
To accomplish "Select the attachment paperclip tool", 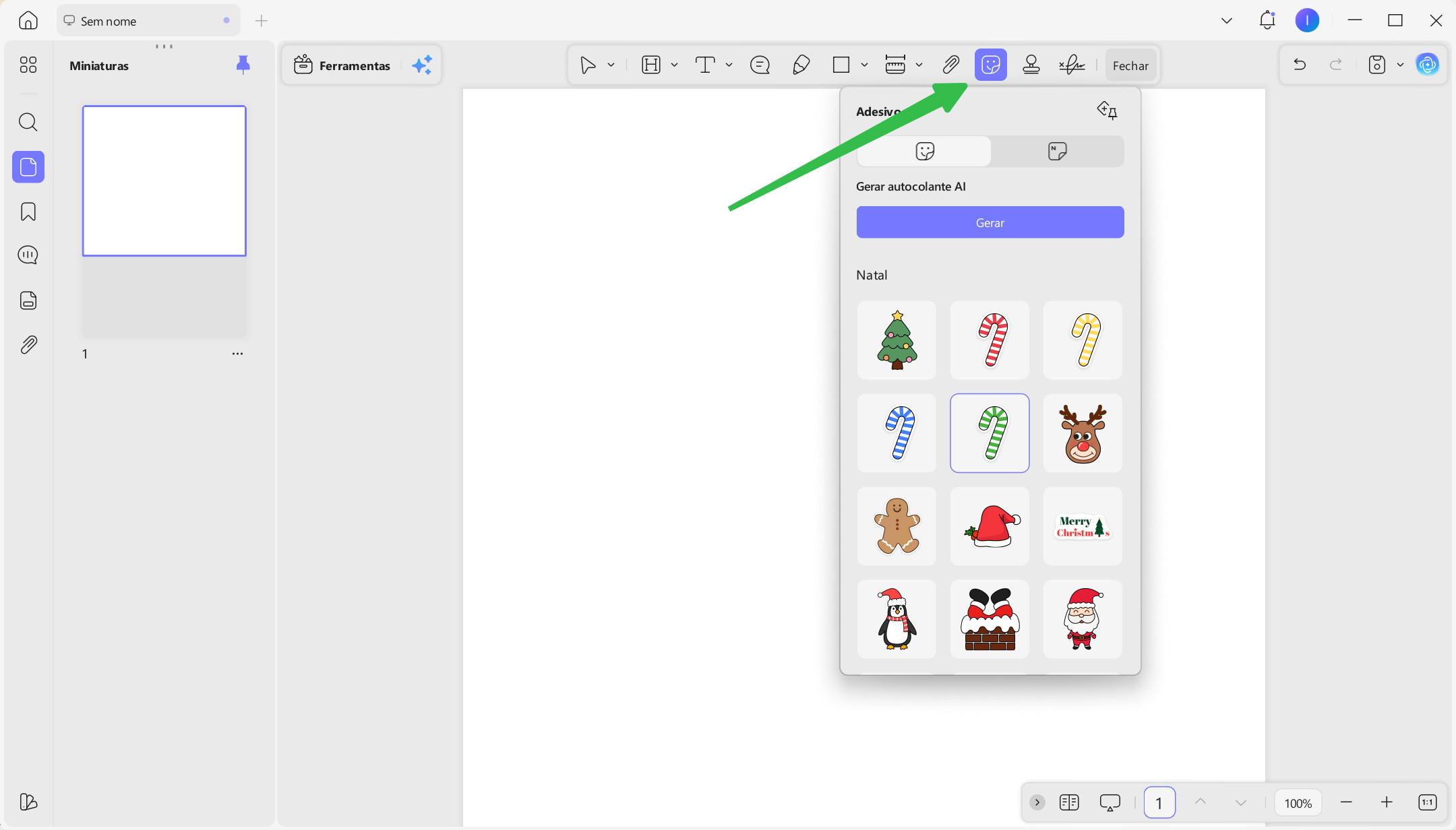I will pos(950,65).
